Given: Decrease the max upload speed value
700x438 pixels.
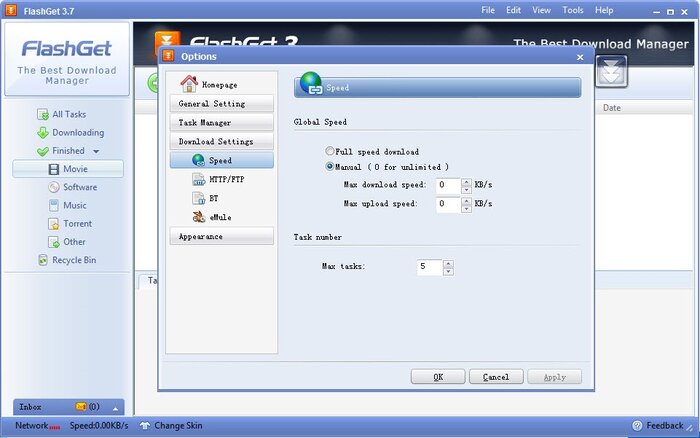Looking at the screenshot, I should click(466, 209).
